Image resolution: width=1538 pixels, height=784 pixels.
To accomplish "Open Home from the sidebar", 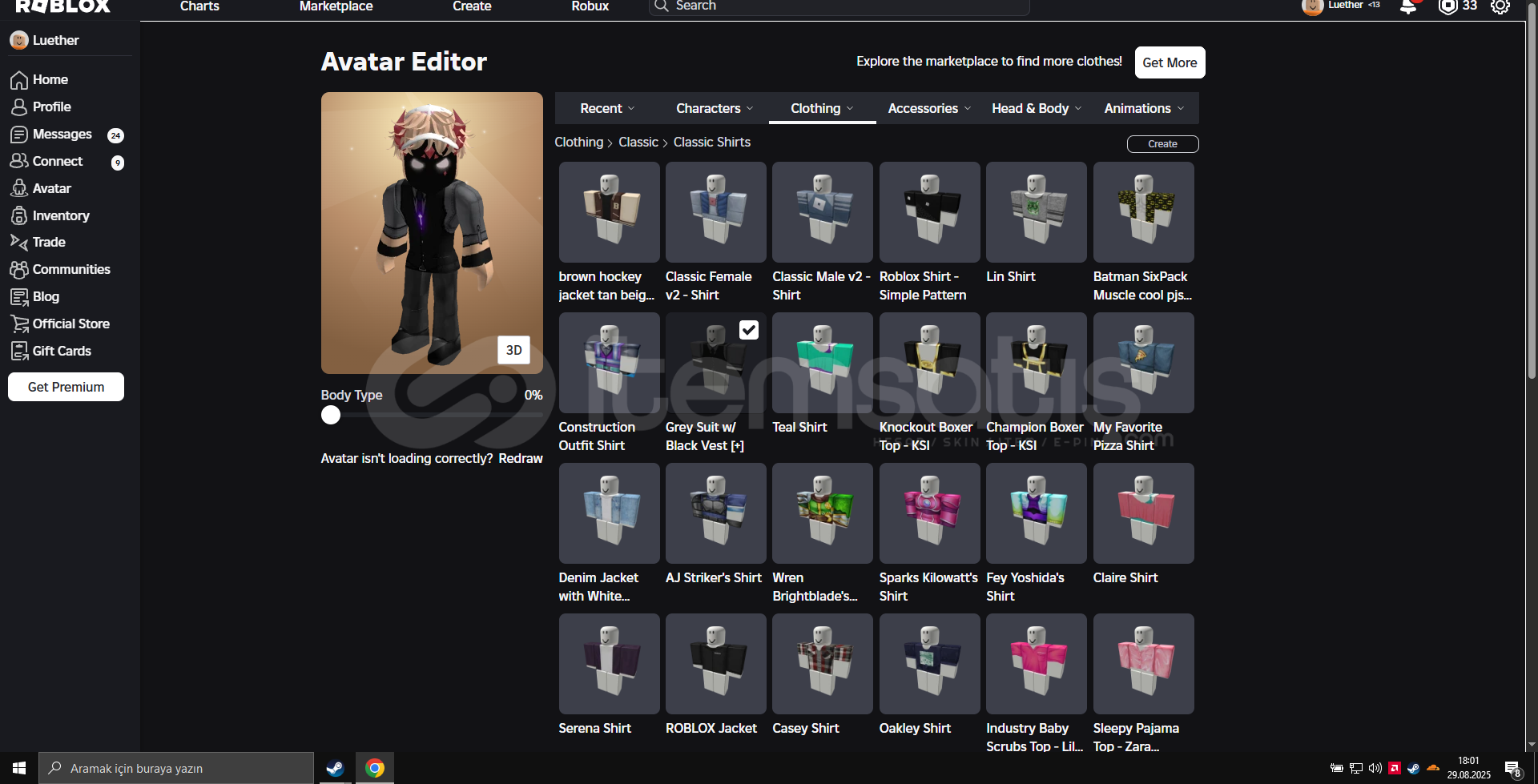I will (50, 79).
